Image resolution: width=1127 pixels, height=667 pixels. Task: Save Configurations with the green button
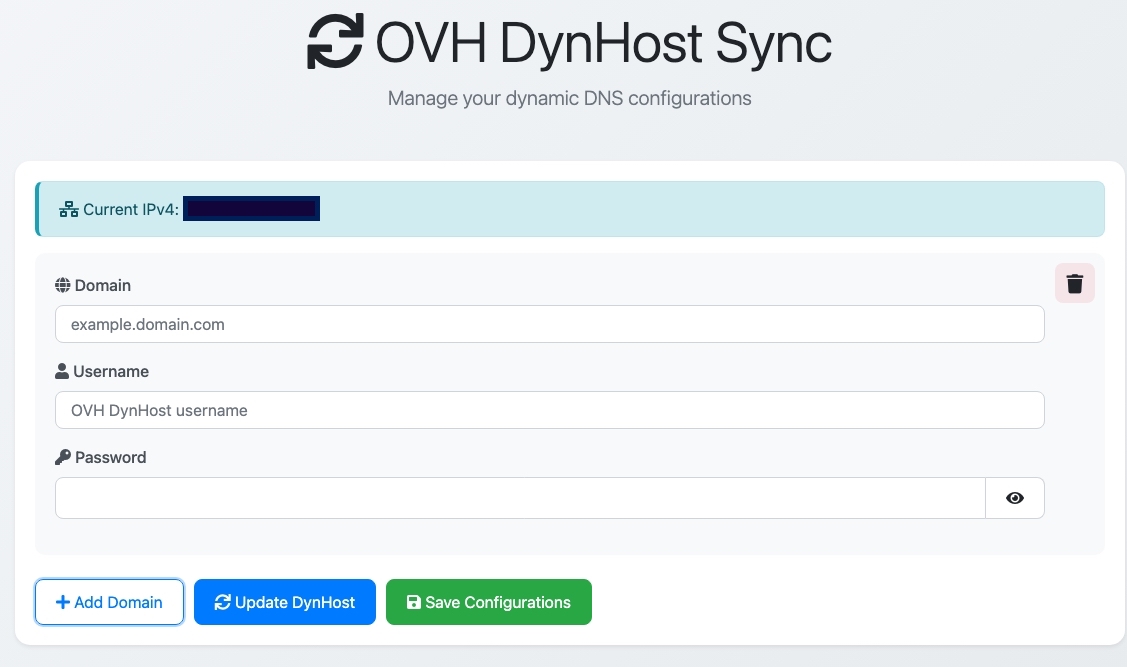pyautogui.click(x=489, y=602)
